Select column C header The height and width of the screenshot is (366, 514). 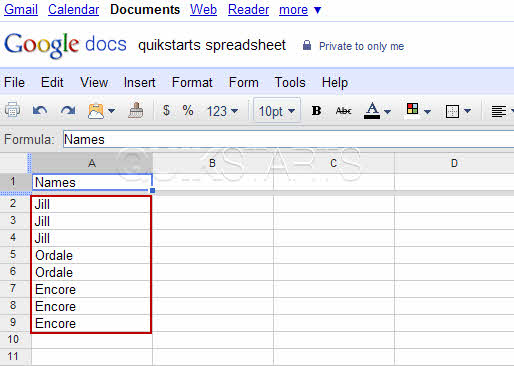click(334, 163)
